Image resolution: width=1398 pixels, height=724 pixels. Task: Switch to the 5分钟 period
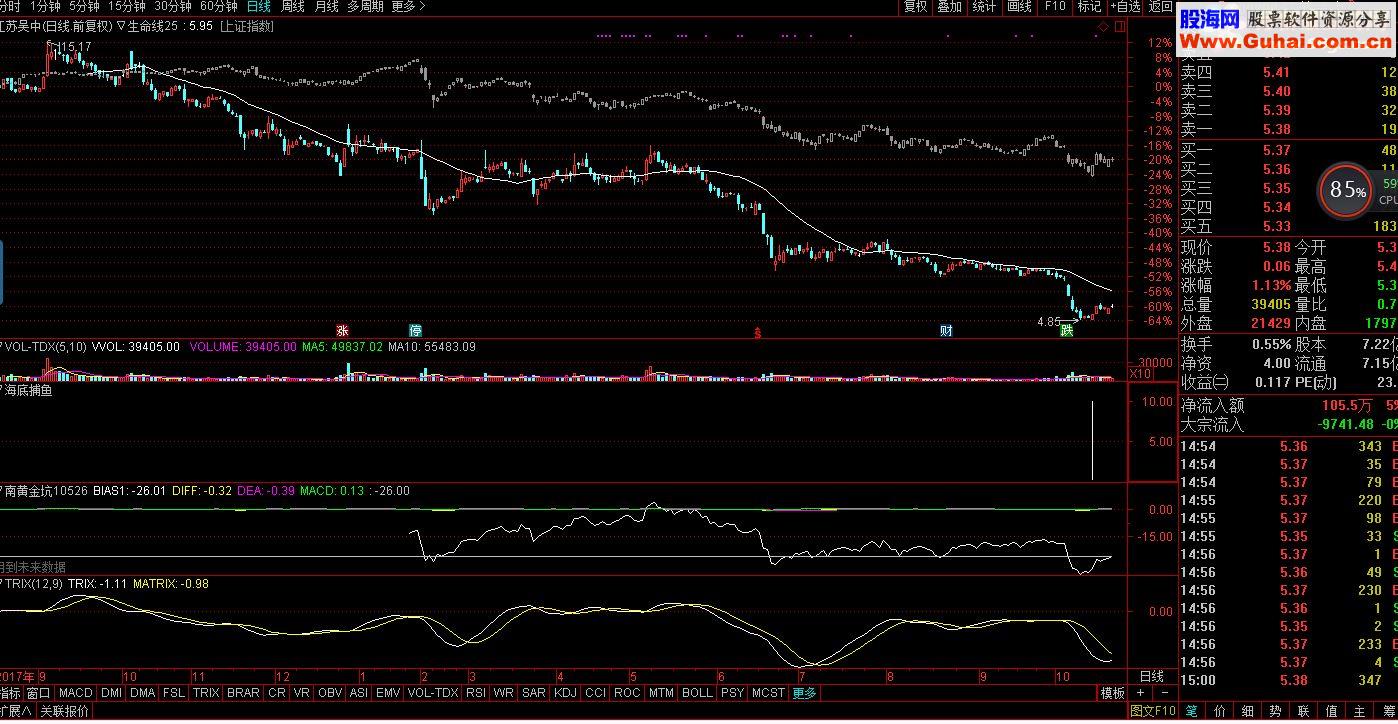[84, 6]
